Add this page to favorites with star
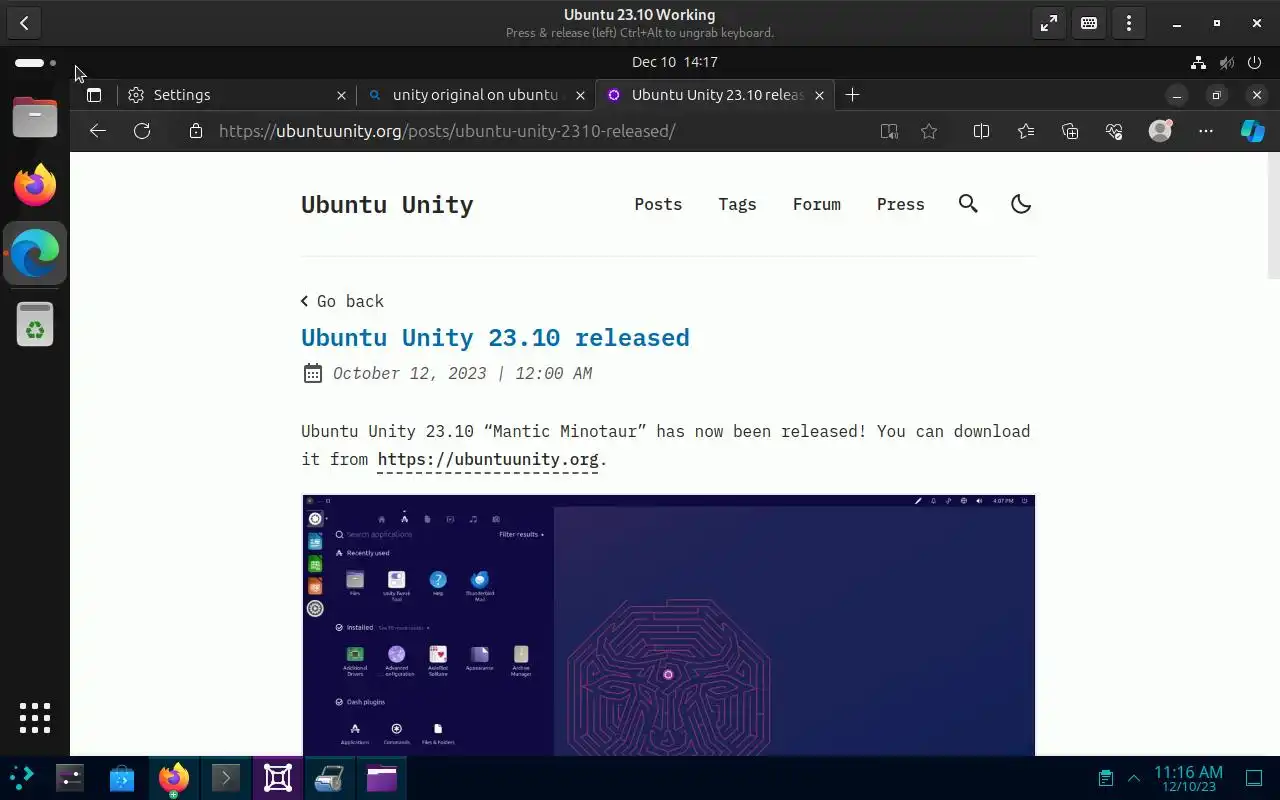Viewport: 1280px width, 800px height. click(929, 131)
